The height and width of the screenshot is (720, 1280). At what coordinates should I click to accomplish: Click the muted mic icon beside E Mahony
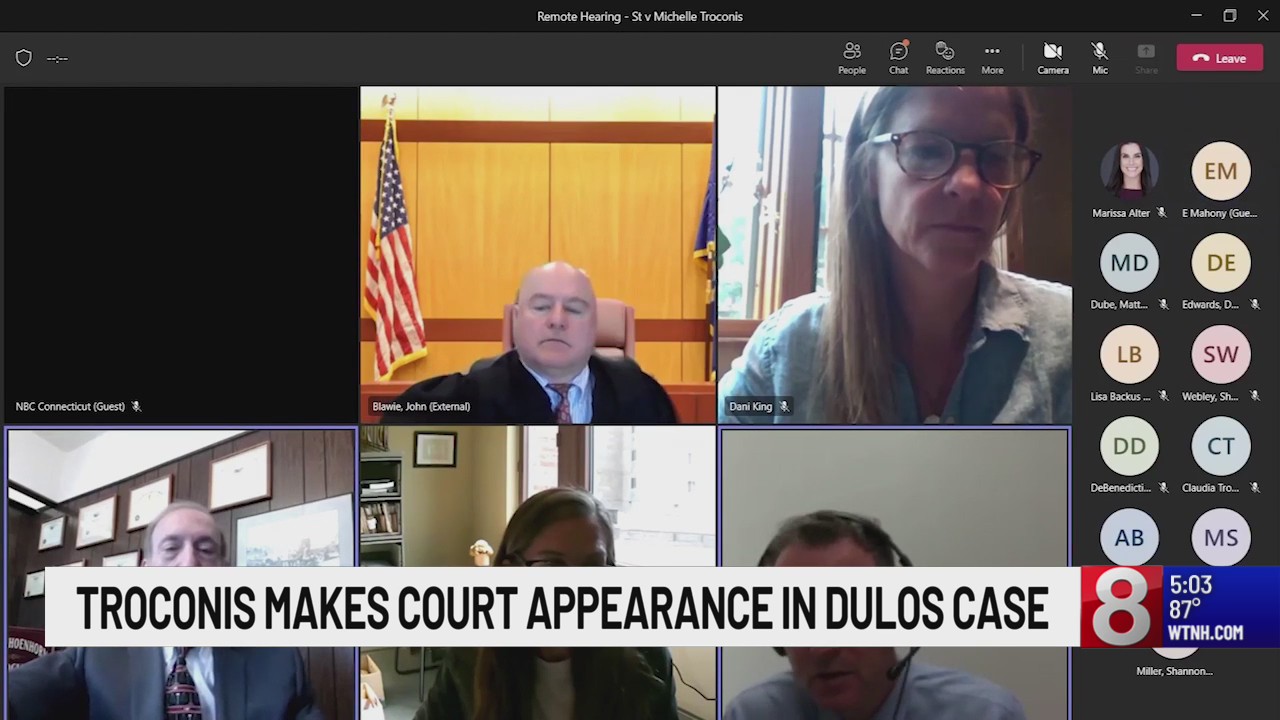1260,212
